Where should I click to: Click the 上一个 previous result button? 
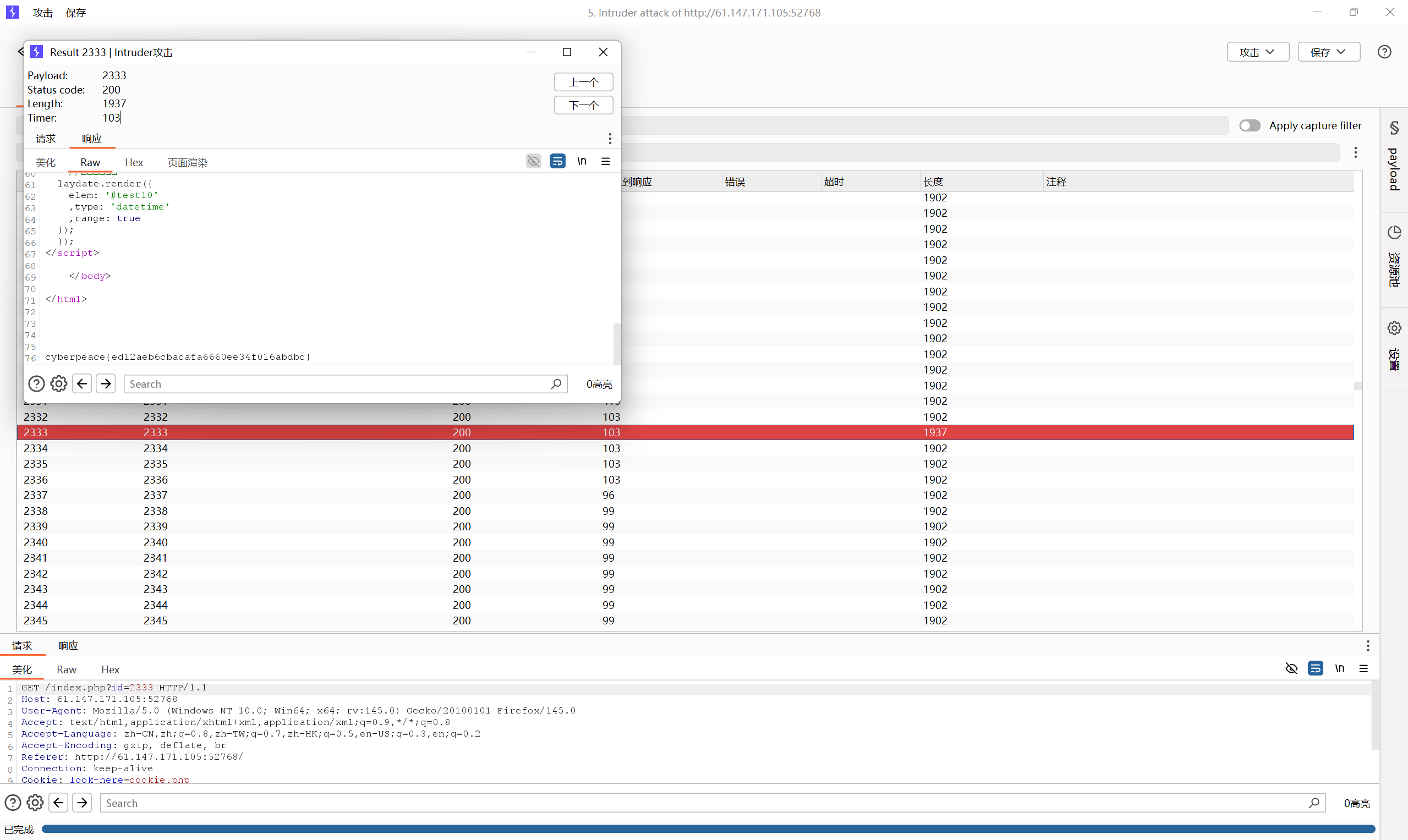pos(583,82)
